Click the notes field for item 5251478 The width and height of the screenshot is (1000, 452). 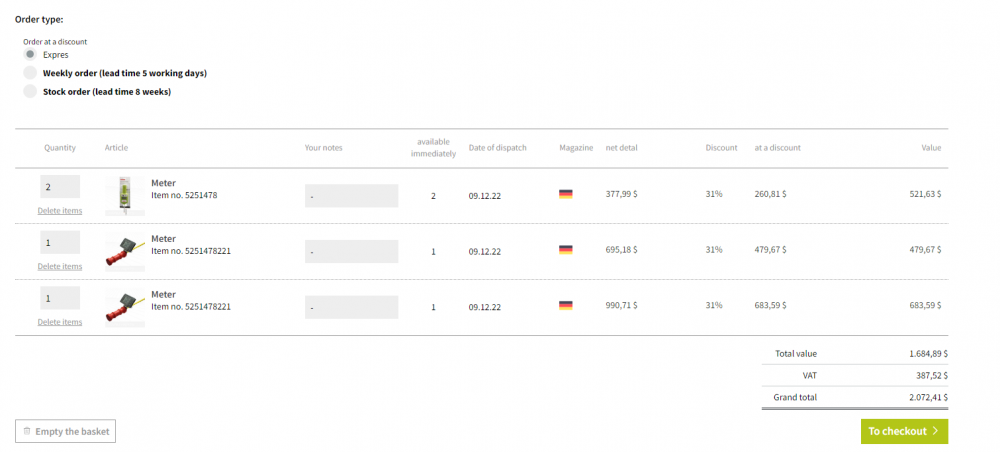click(351, 196)
